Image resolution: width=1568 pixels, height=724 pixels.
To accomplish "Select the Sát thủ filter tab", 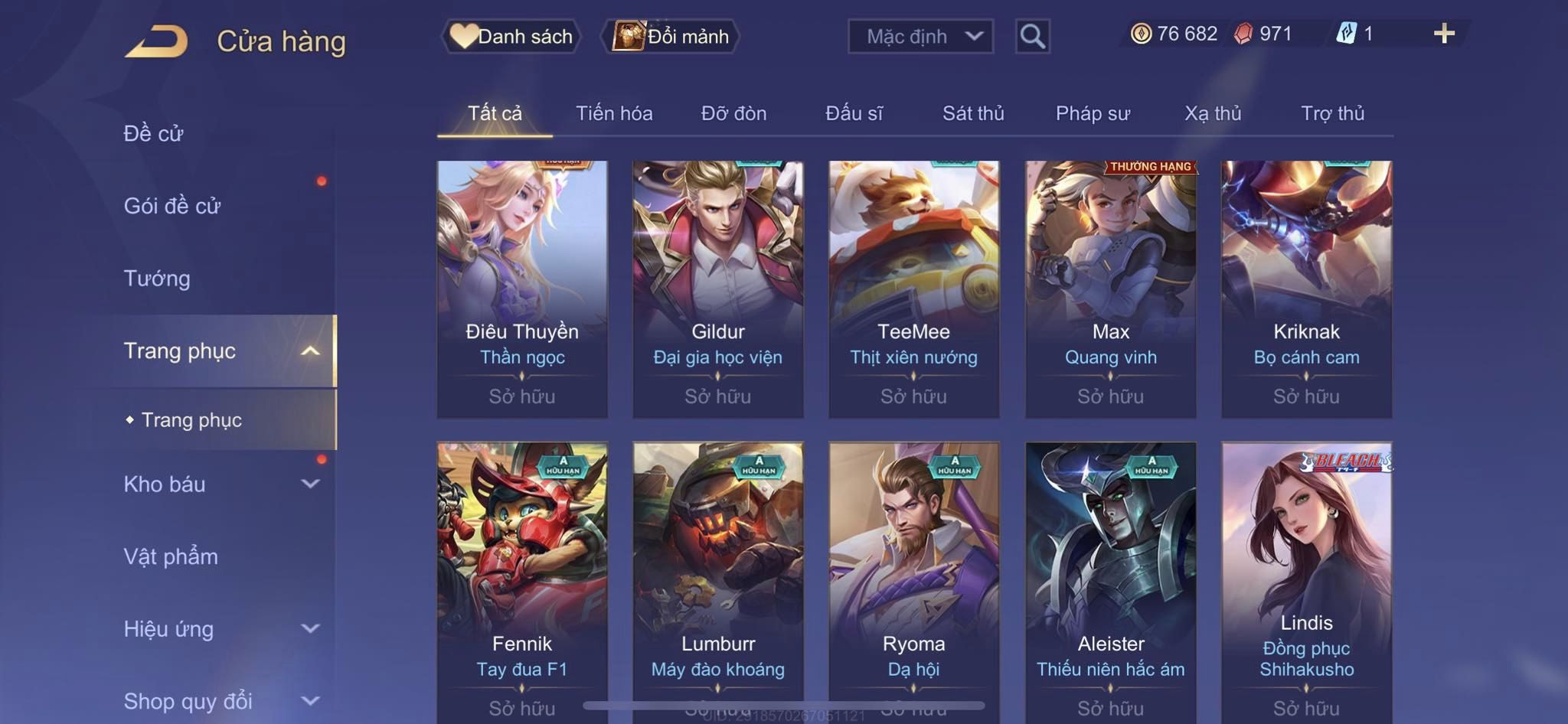I will (x=973, y=113).
